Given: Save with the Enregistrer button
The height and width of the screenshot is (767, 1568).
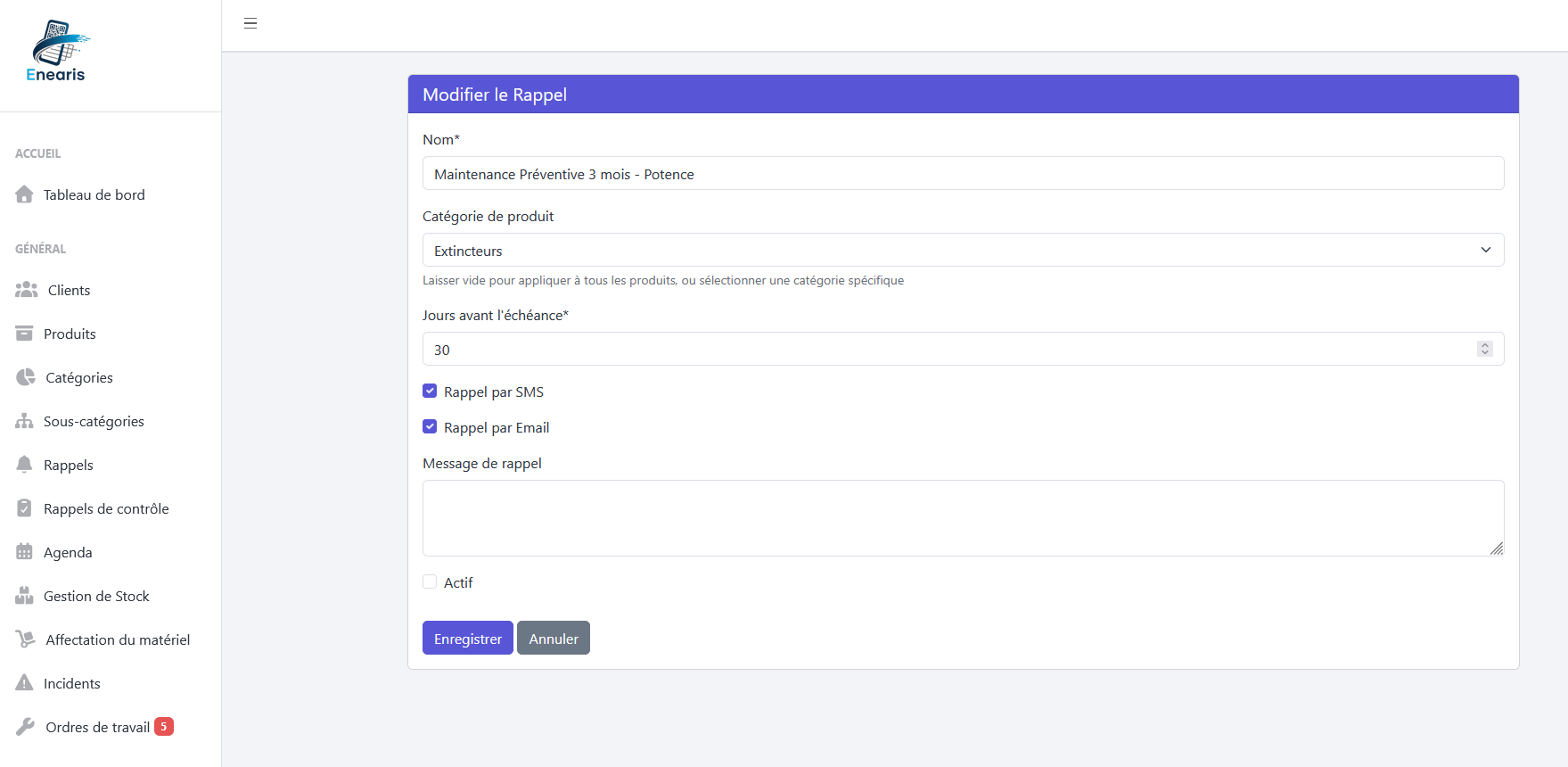Looking at the screenshot, I should 468,638.
